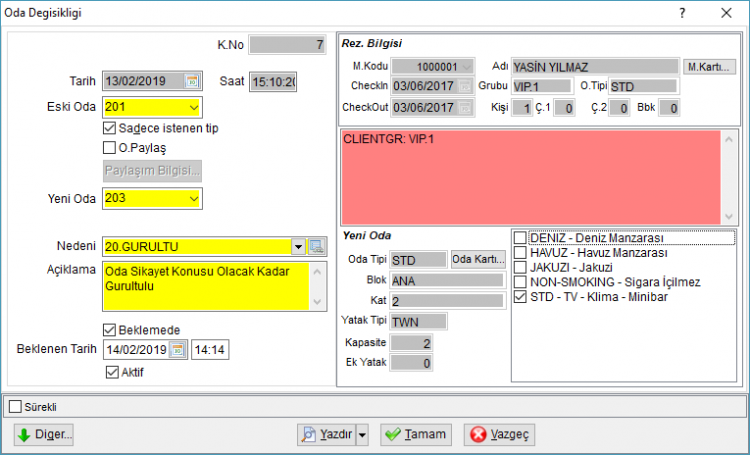Image resolution: width=750 pixels, height=455 pixels.
Task: Confirm with the Tamam button
Action: click(416, 434)
